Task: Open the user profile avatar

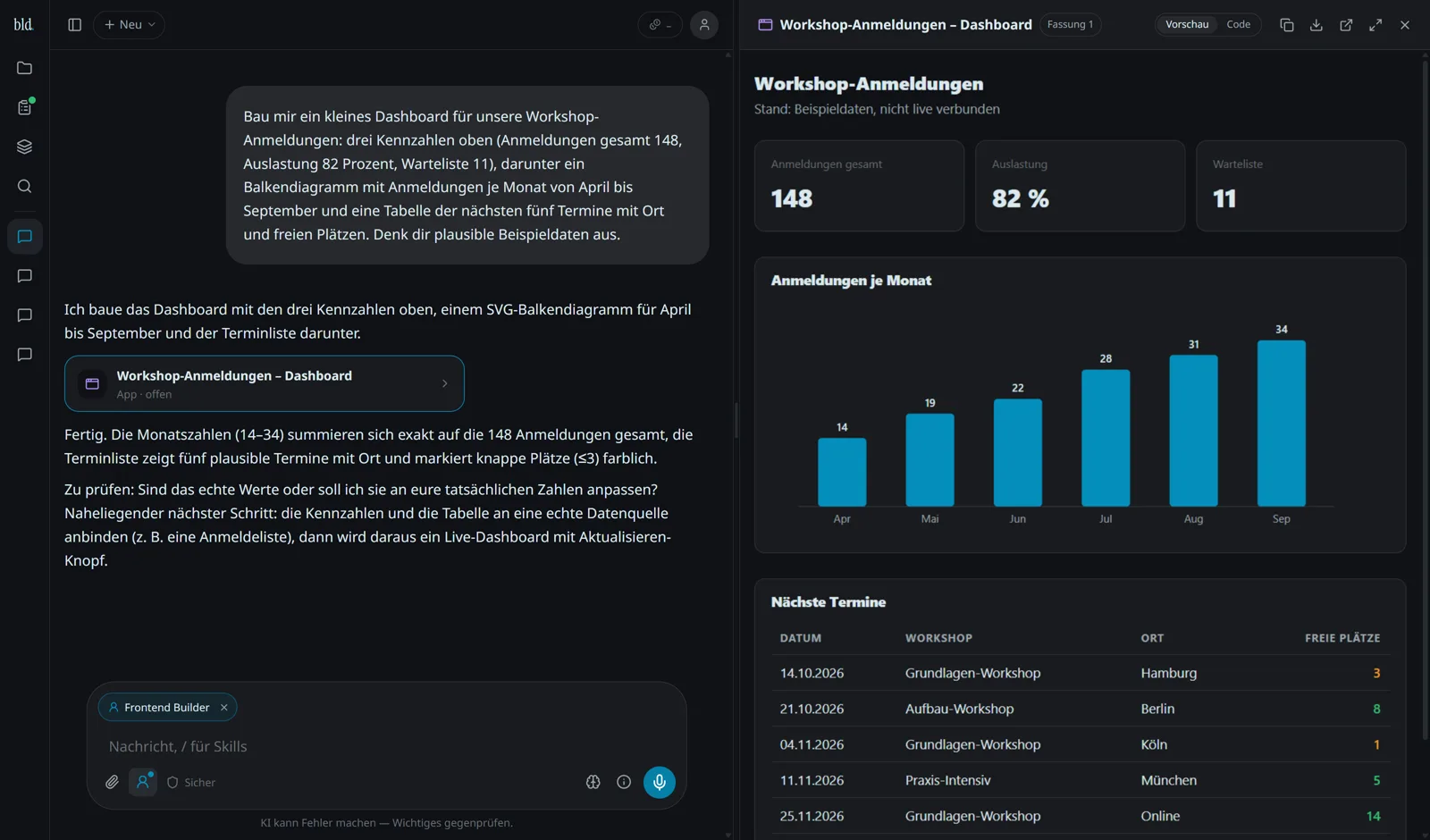Action: (x=704, y=25)
